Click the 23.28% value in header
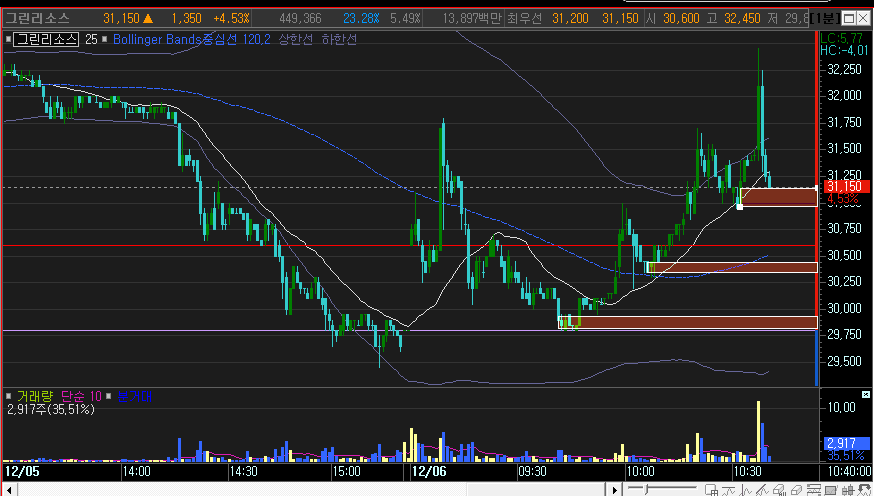874x496 pixels. coord(361,18)
